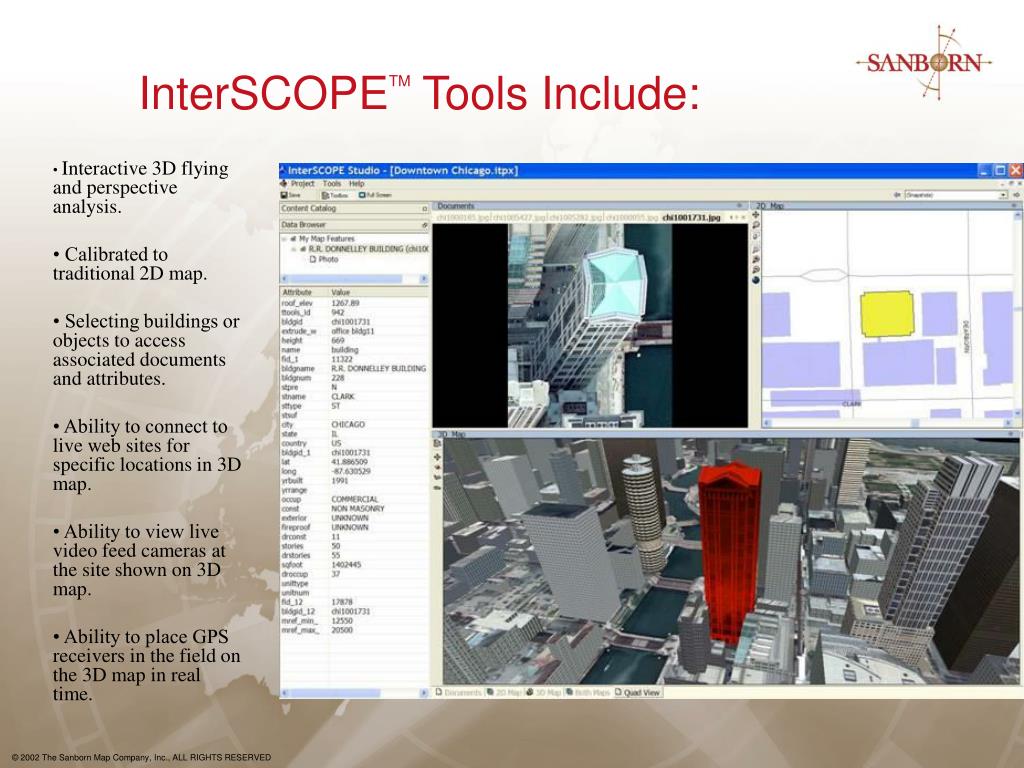Select the mref_min_ value 12550
Image resolution: width=1024 pixels, height=768 pixels.
click(342, 621)
